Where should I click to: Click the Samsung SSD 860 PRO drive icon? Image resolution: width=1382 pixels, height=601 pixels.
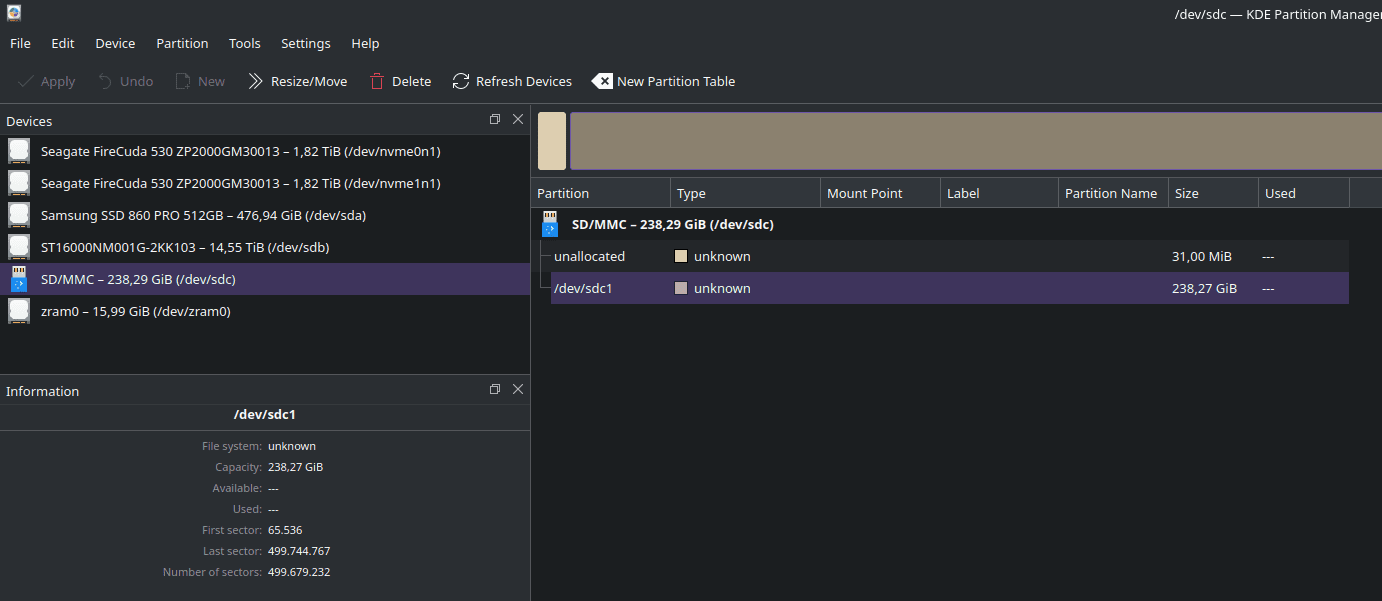click(x=19, y=215)
